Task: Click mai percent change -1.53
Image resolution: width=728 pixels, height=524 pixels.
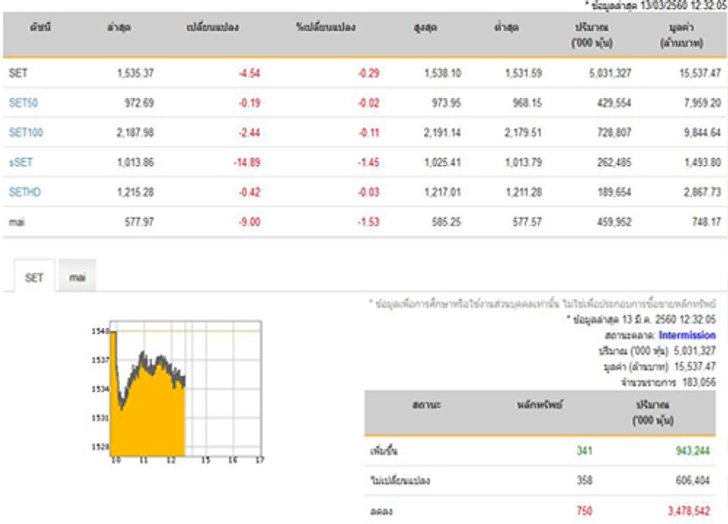Action: [x=369, y=222]
